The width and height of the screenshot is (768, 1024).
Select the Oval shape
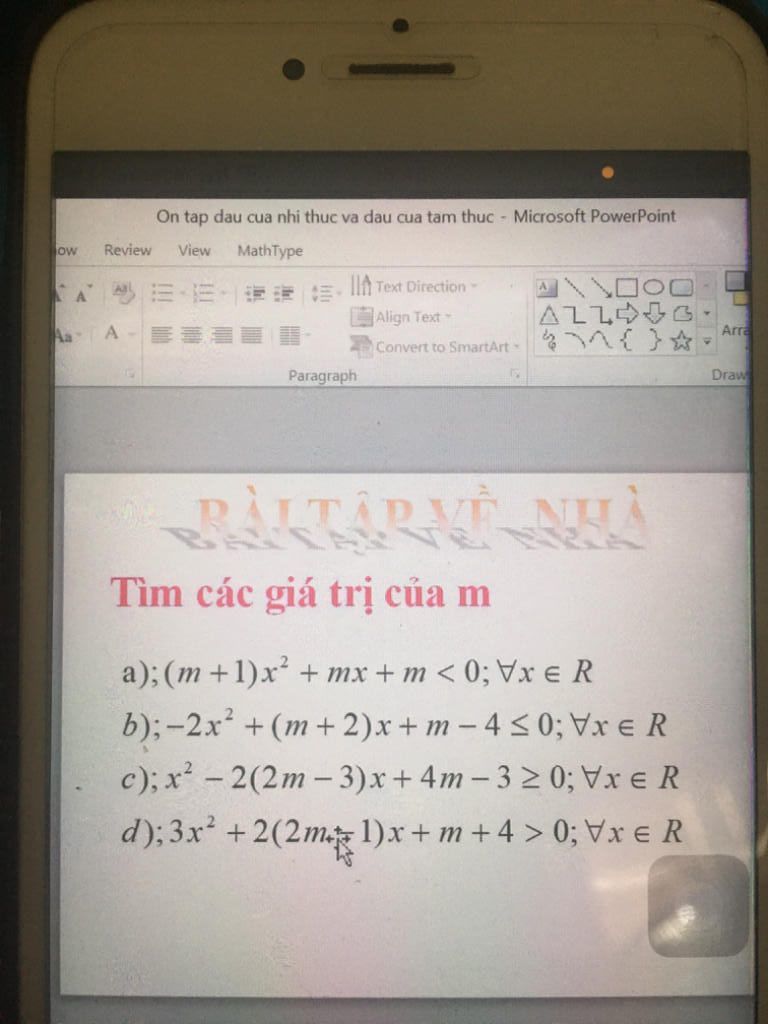coord(653,287)
